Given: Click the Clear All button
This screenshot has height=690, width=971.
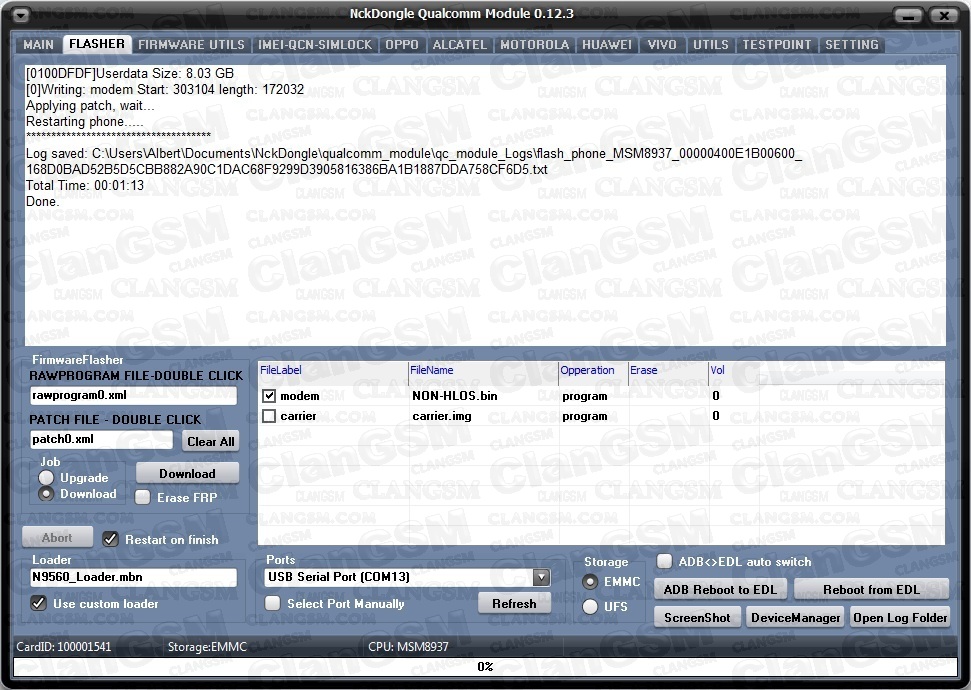Looking at the screenshot, I should point(211,441).
